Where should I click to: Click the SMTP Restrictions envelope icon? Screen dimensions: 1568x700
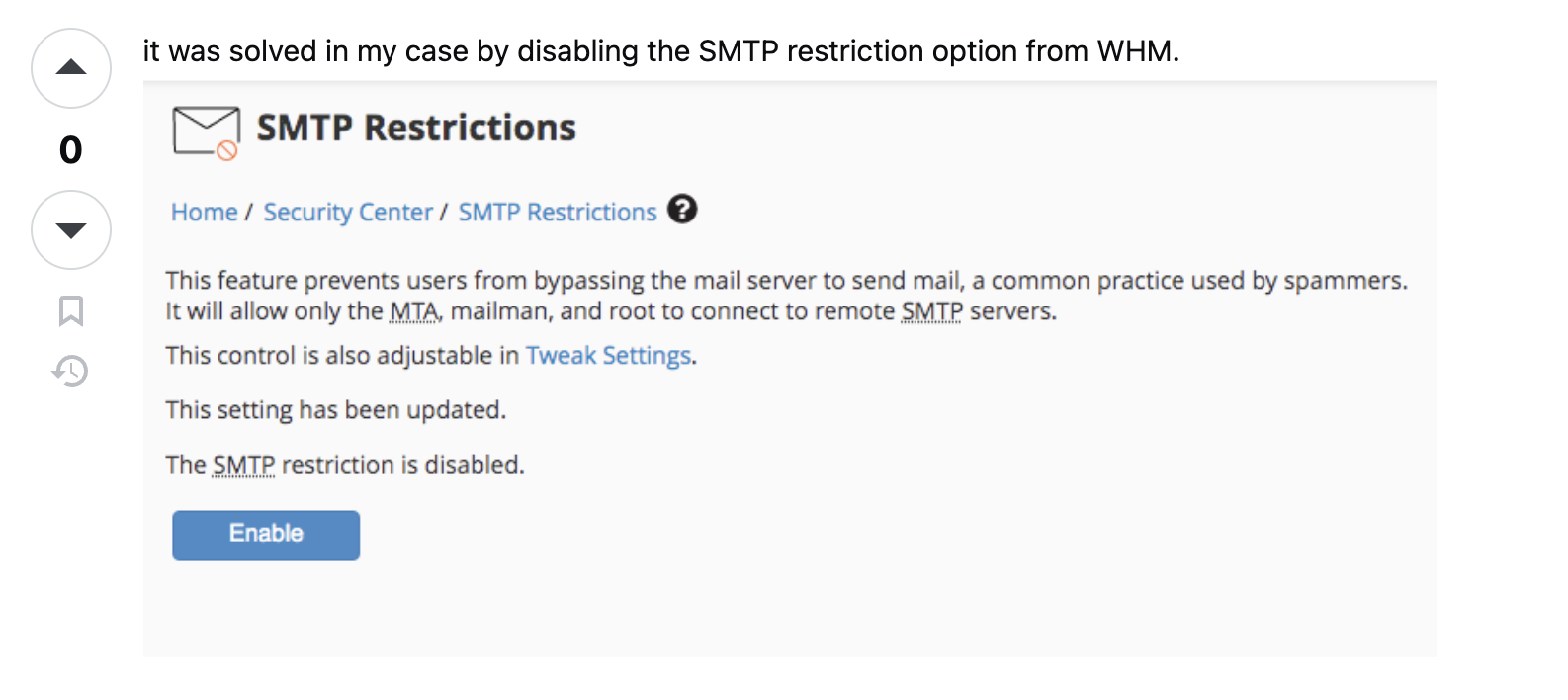205,130
